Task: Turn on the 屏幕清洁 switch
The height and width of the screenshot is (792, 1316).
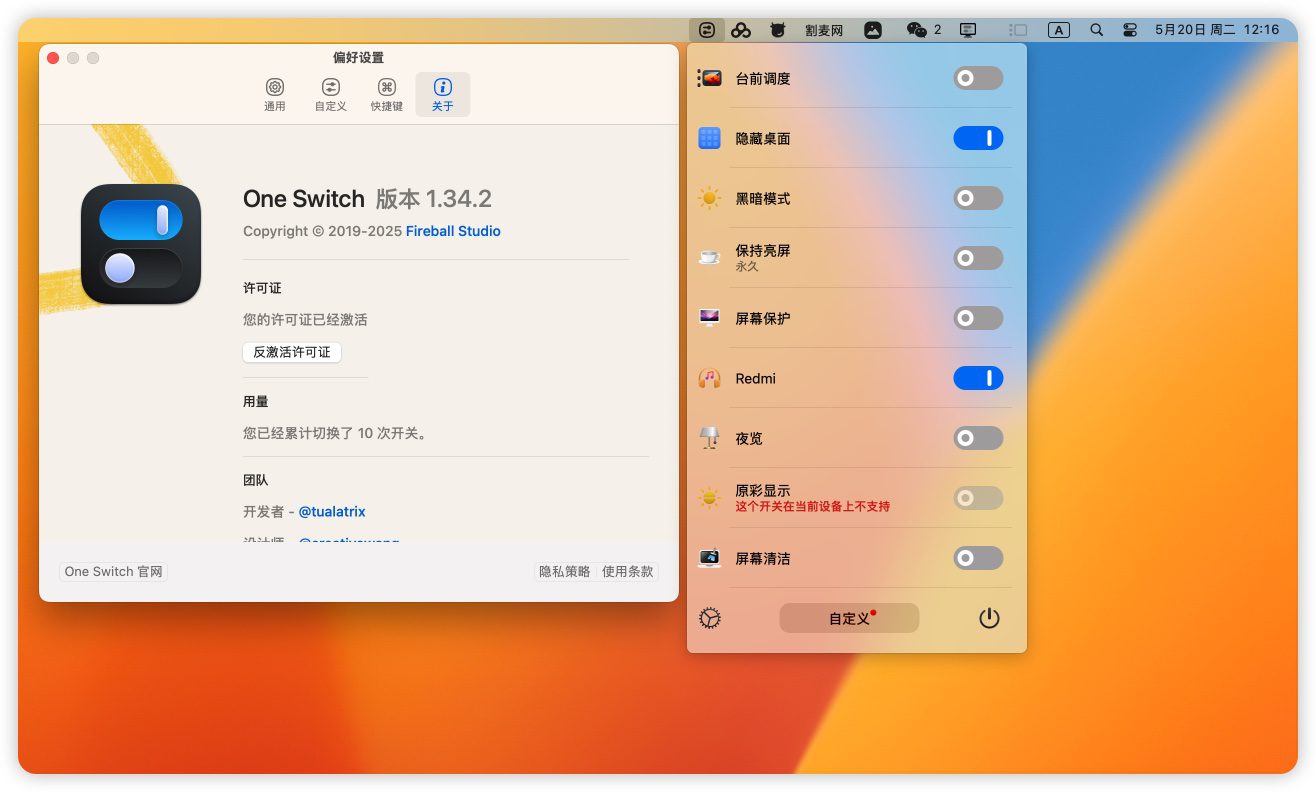Action: pyautogui.click(x=978, y=558)
